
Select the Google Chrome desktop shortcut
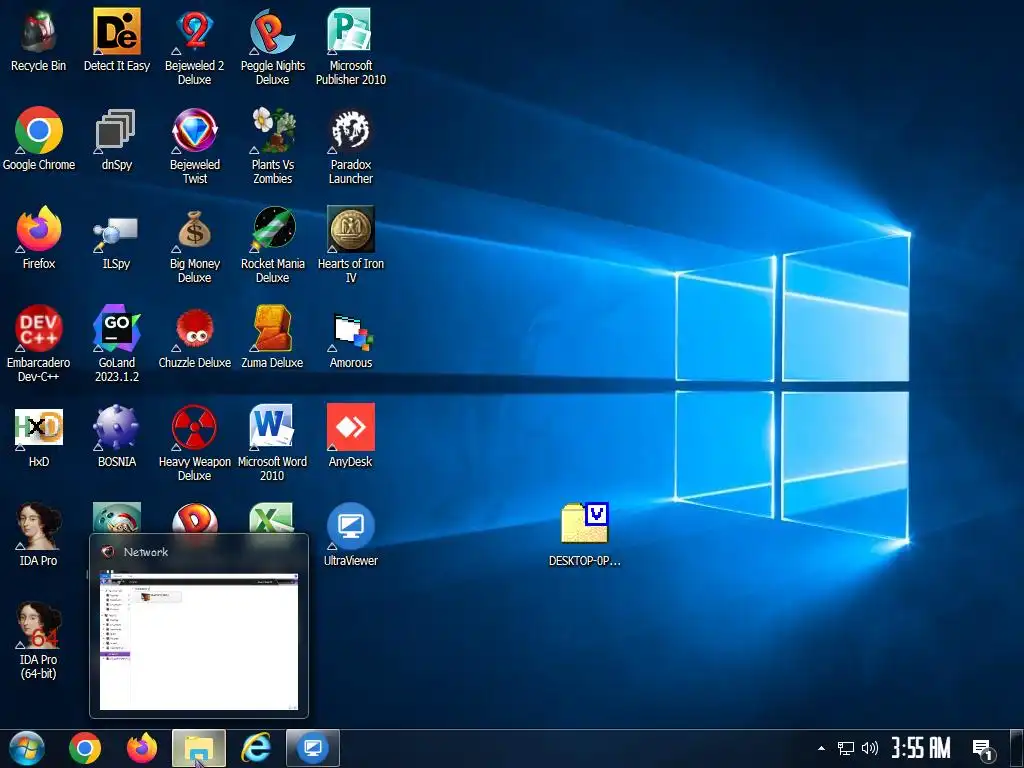(39, 140)
